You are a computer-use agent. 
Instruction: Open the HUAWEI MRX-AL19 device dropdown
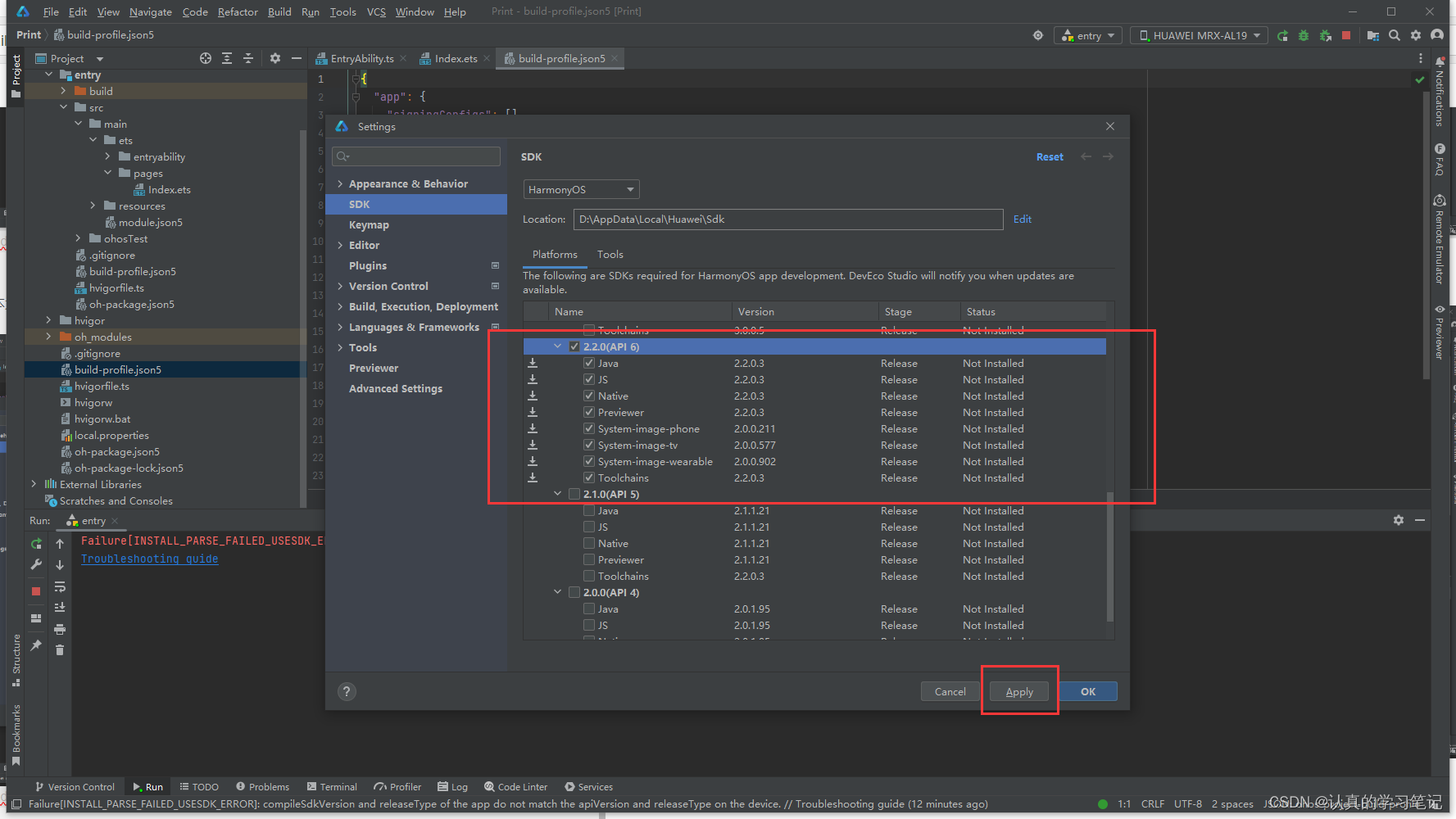click(1199, 35)
